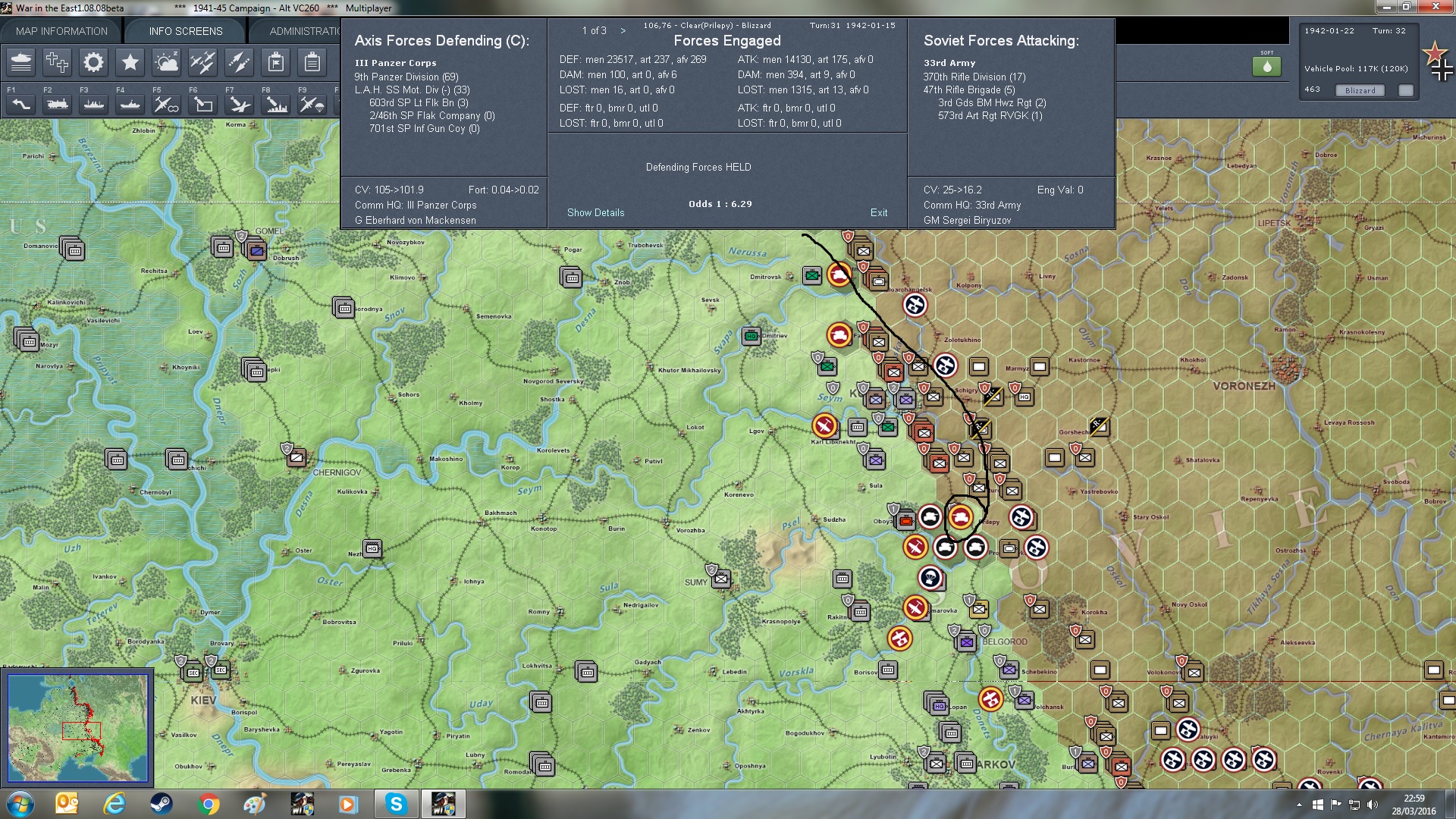This screenshot has width=1456, height=819.
Task: Select the circled panzer unit near Prilepy
Action: coord(961,517)
